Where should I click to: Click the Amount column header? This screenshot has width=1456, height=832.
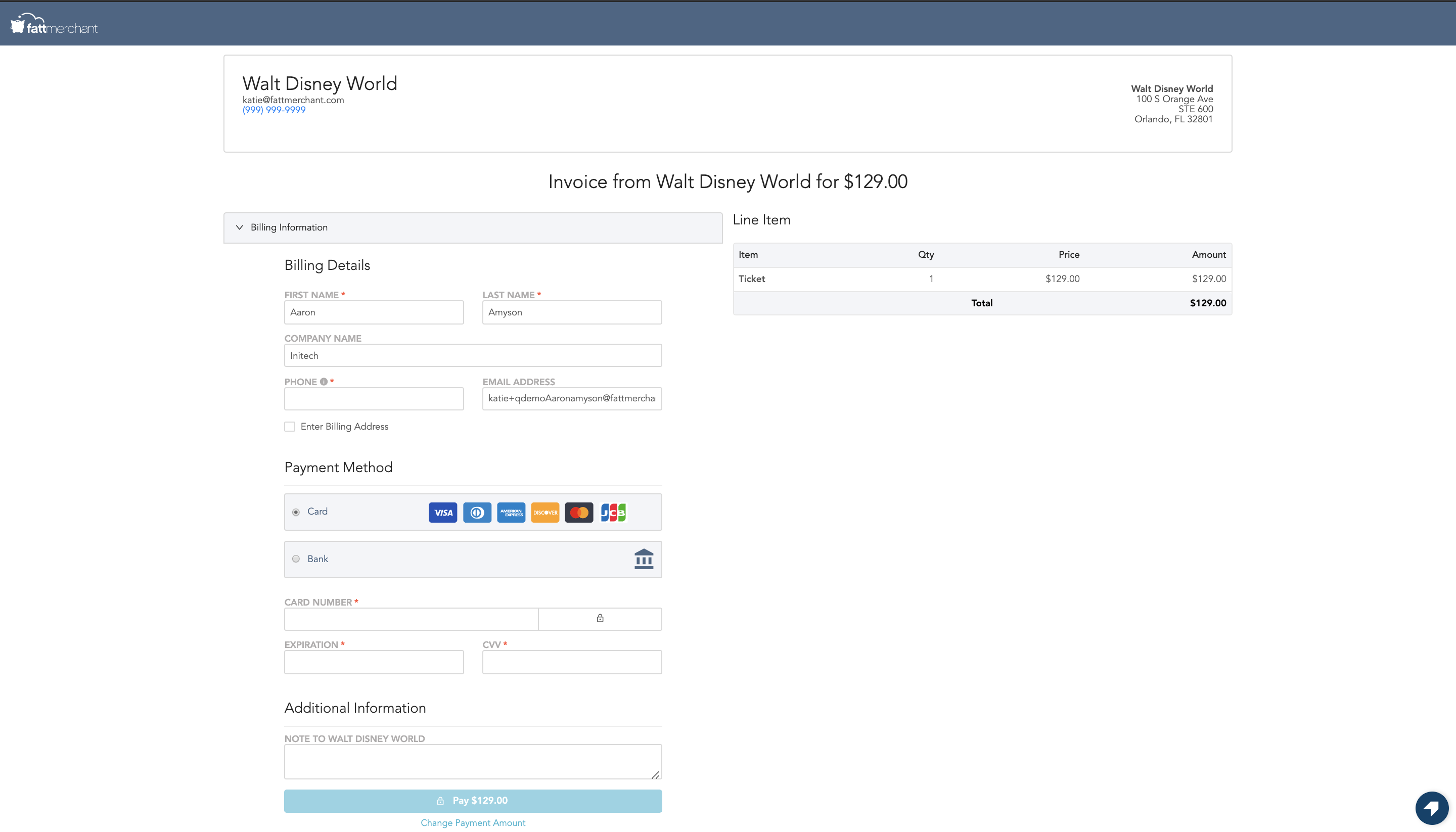1209,255
